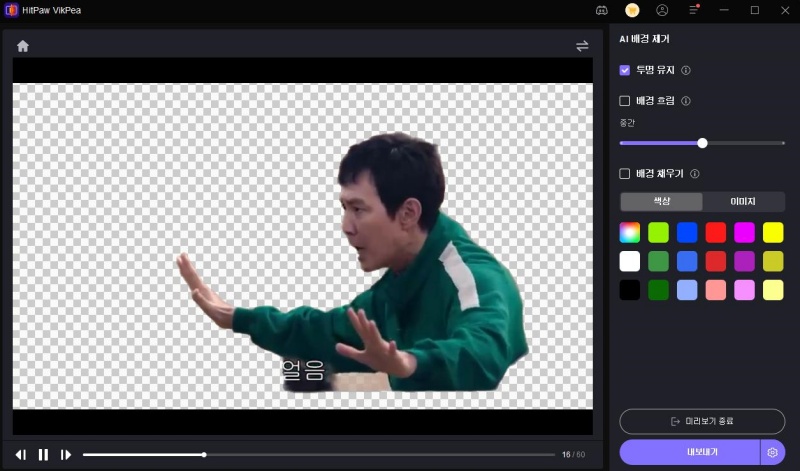Pause the video playback
Screen dimensions: 800x471
pos(44,455)
